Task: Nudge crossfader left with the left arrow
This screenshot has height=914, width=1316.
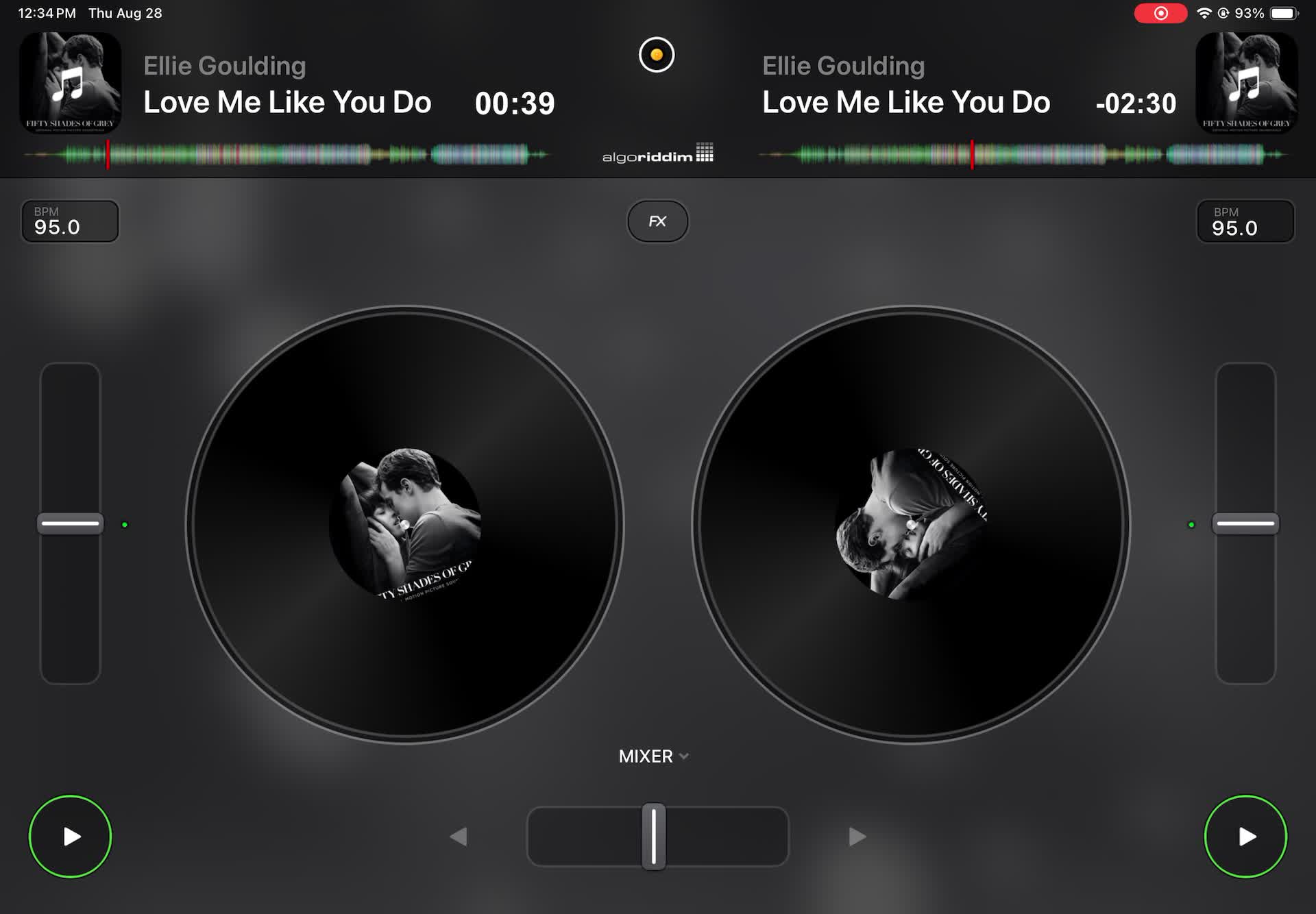Action: coord(458,837)
